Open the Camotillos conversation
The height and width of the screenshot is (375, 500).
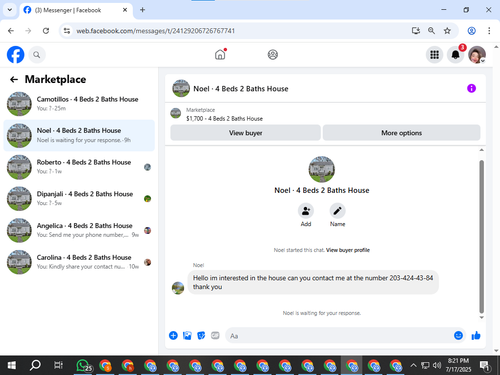point(79,104)
